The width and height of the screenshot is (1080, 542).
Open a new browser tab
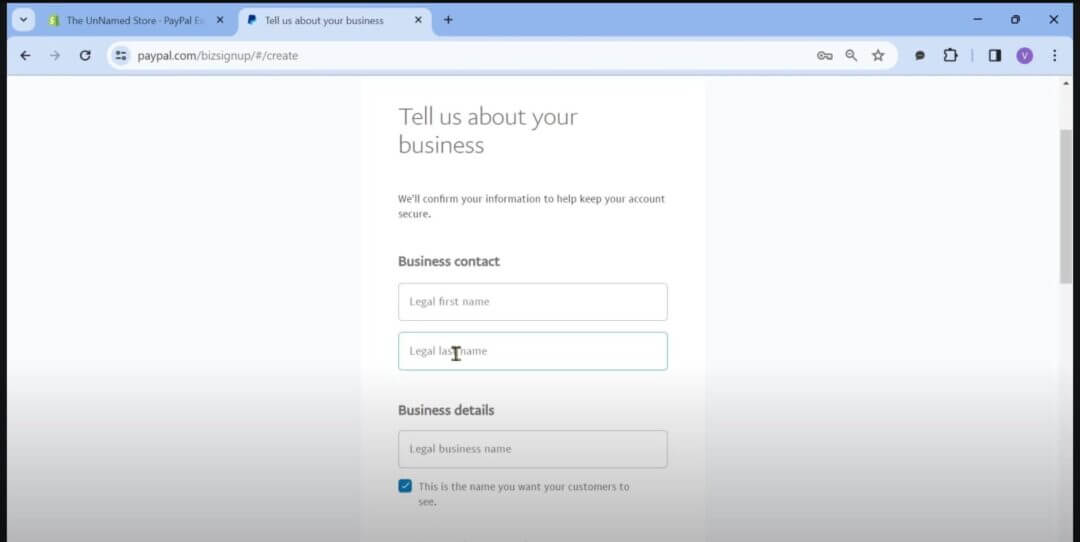pyautogui.click(x=448, y=20)
